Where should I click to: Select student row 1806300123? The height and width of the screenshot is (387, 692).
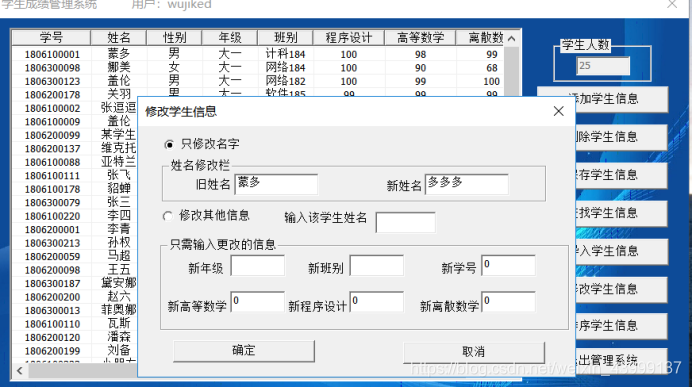[258, 81]
